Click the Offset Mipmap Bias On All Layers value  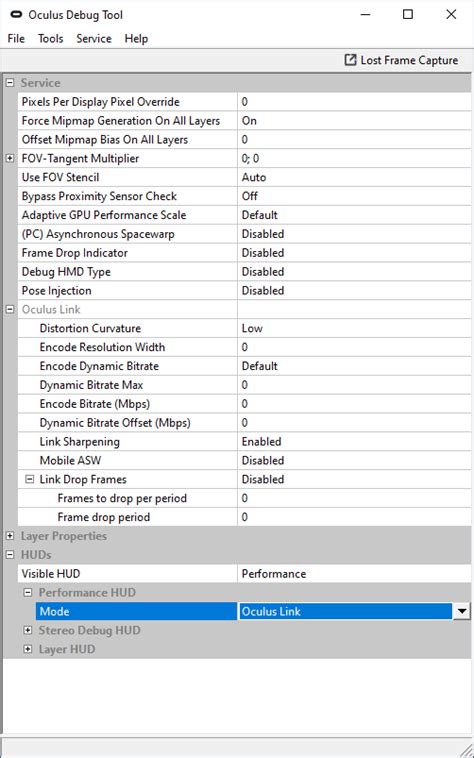click(354, 140)
